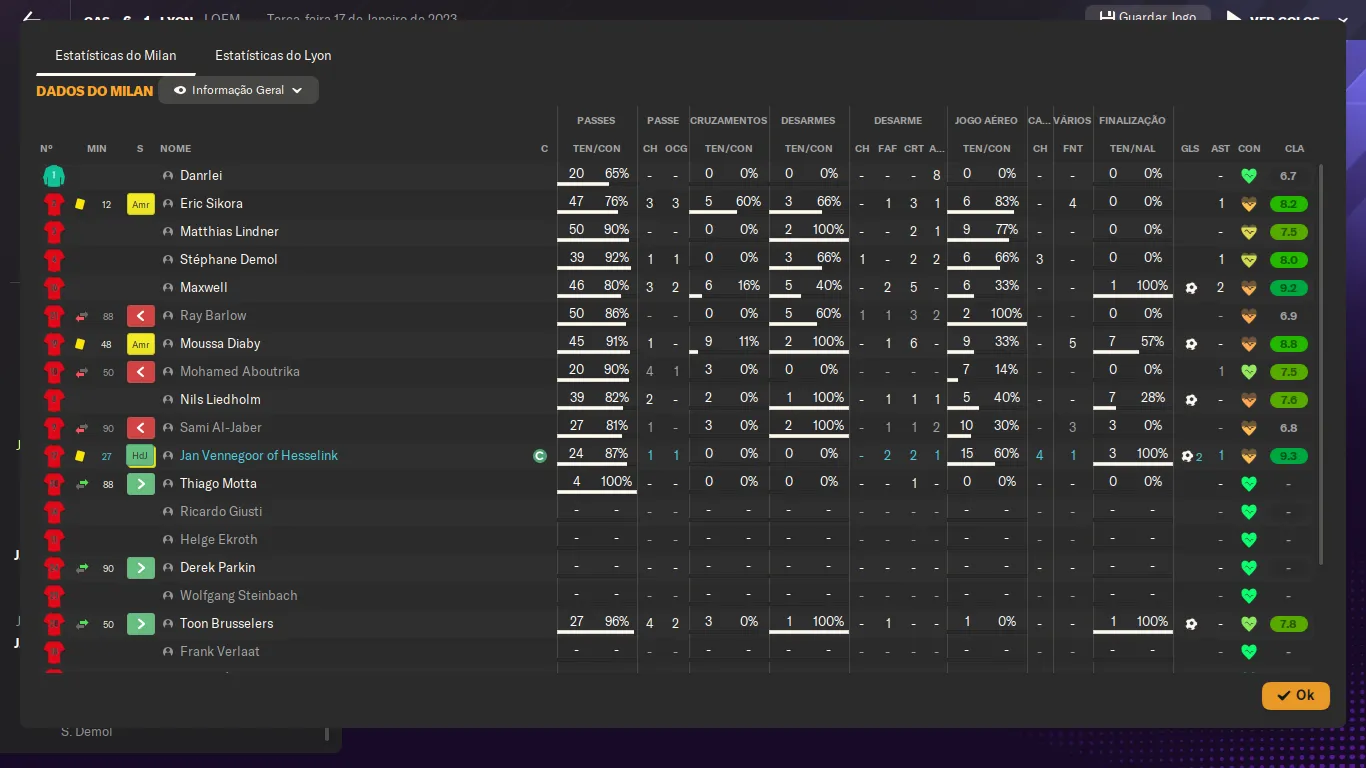Image resolution: width=1366 pixels, height=768 pixels.
Task: Click Eric Sikora's 8.2 rating badge
Action: point(1288,204)
